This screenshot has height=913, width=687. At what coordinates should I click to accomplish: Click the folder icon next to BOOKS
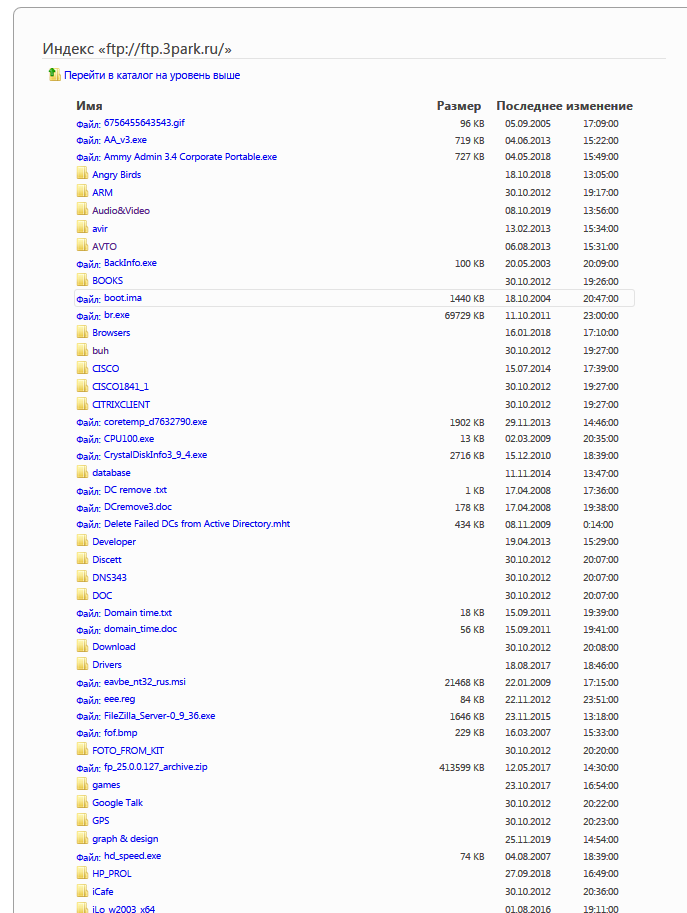pos(83,279)
